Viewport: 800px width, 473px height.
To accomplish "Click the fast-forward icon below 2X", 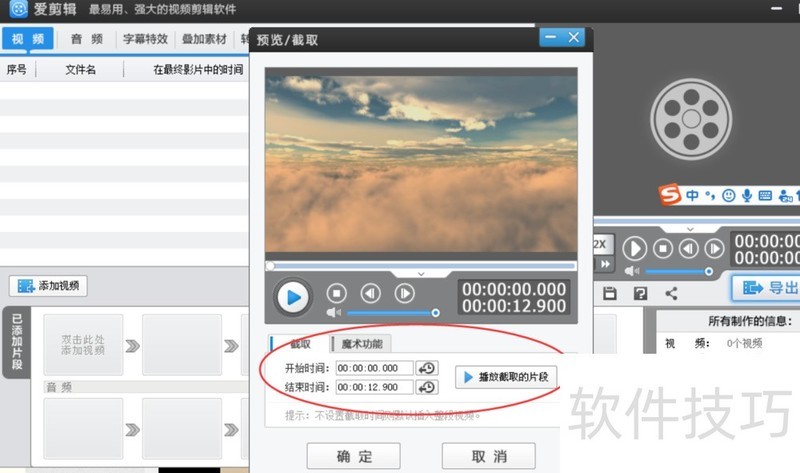I will [x=605, y=264].
